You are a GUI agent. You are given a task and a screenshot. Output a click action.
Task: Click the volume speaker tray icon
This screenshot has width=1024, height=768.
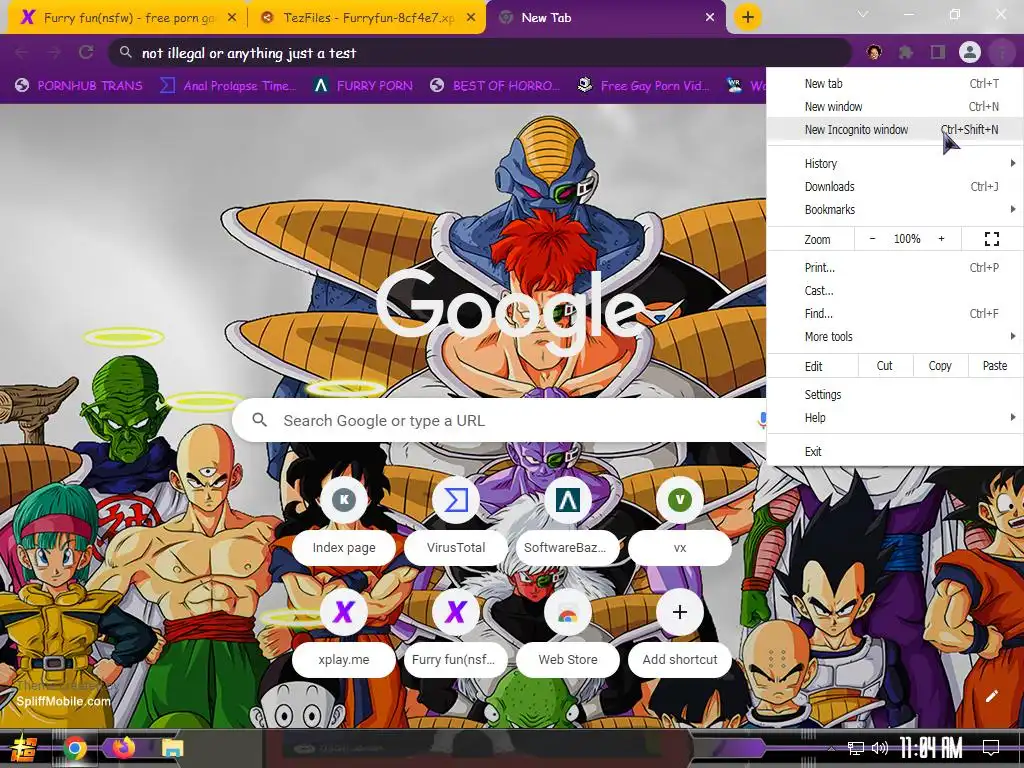(x=880, y=748)
